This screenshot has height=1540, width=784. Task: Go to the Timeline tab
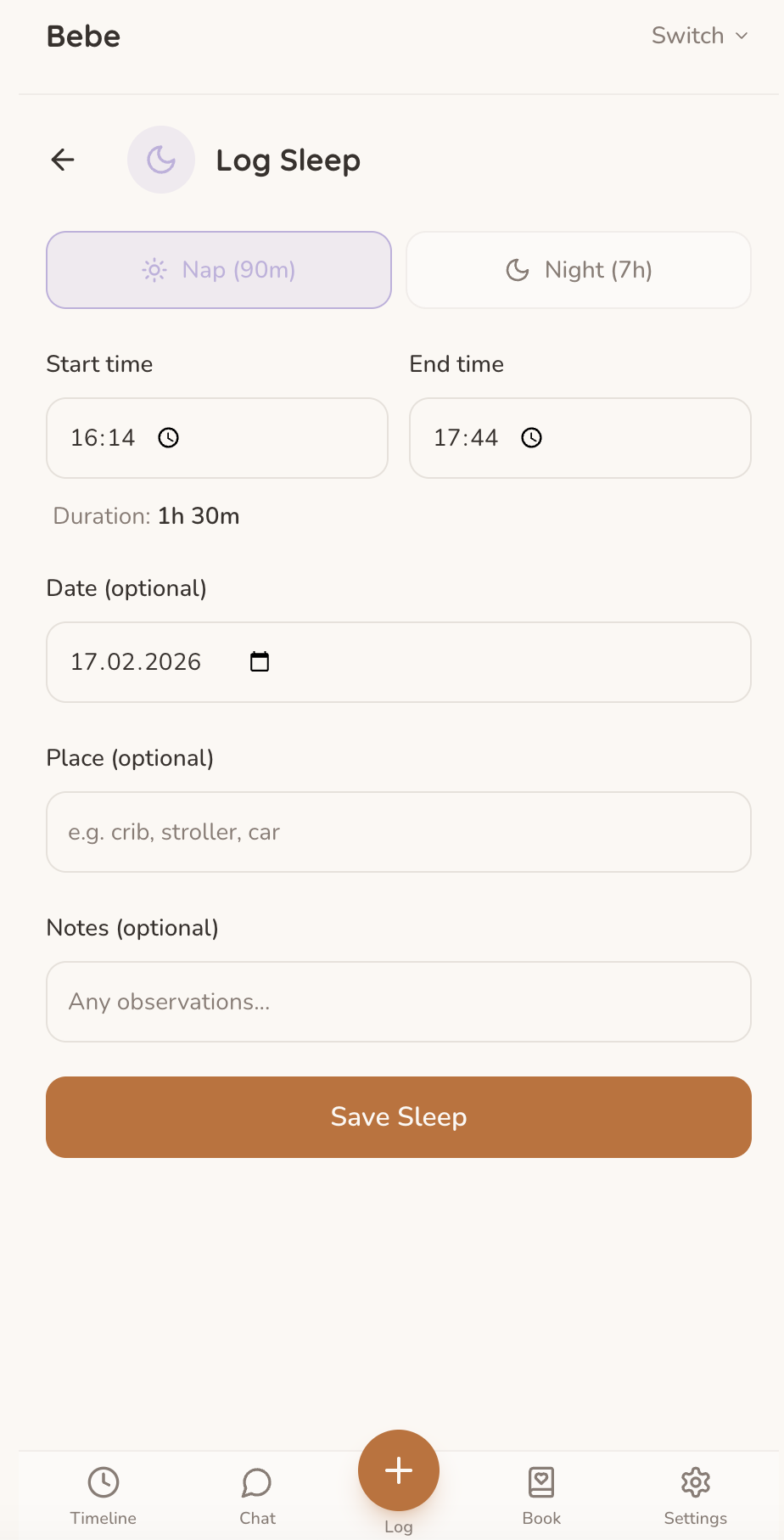point(104,1496)
